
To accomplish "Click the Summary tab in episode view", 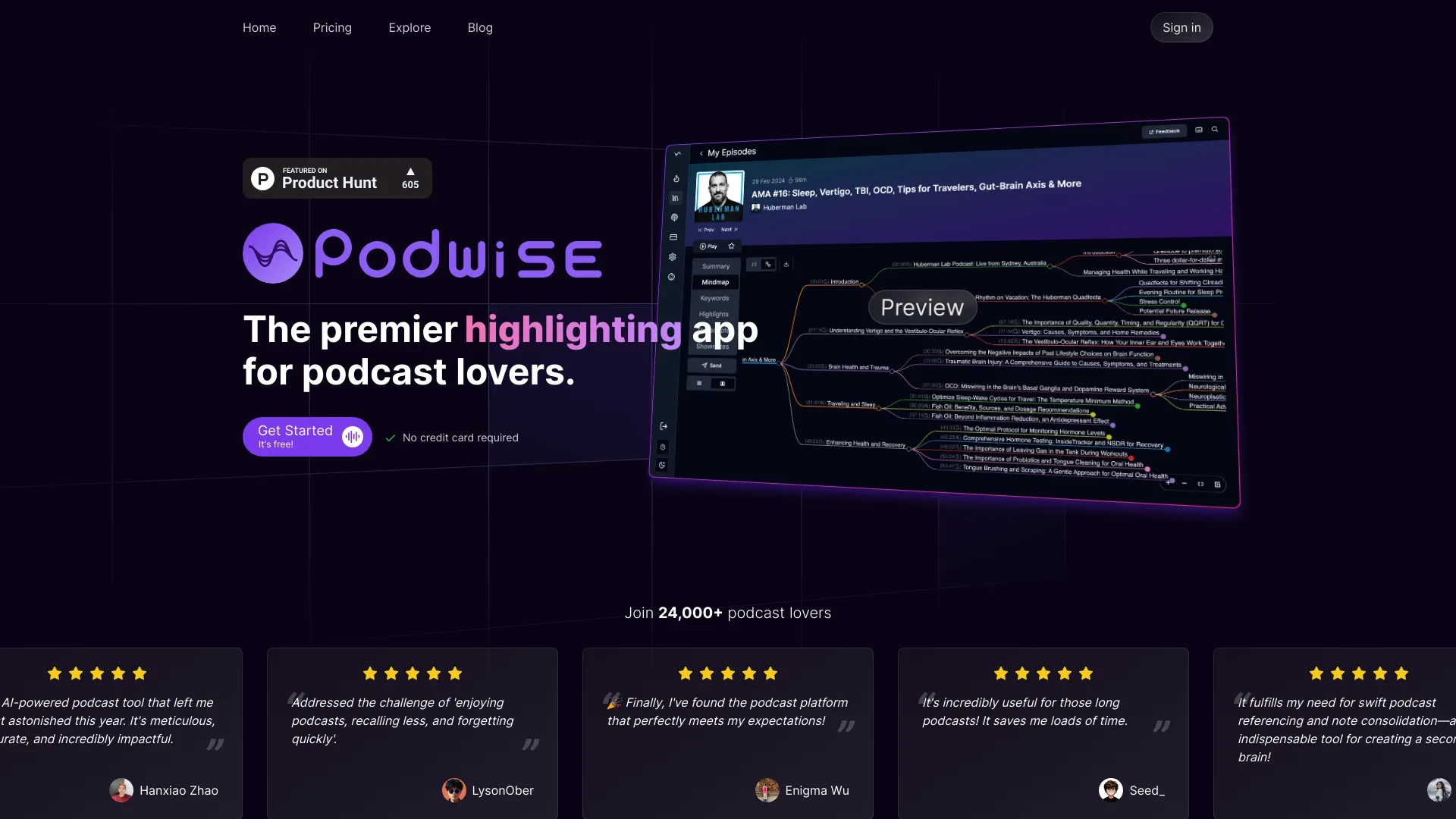I will point(714,266).
